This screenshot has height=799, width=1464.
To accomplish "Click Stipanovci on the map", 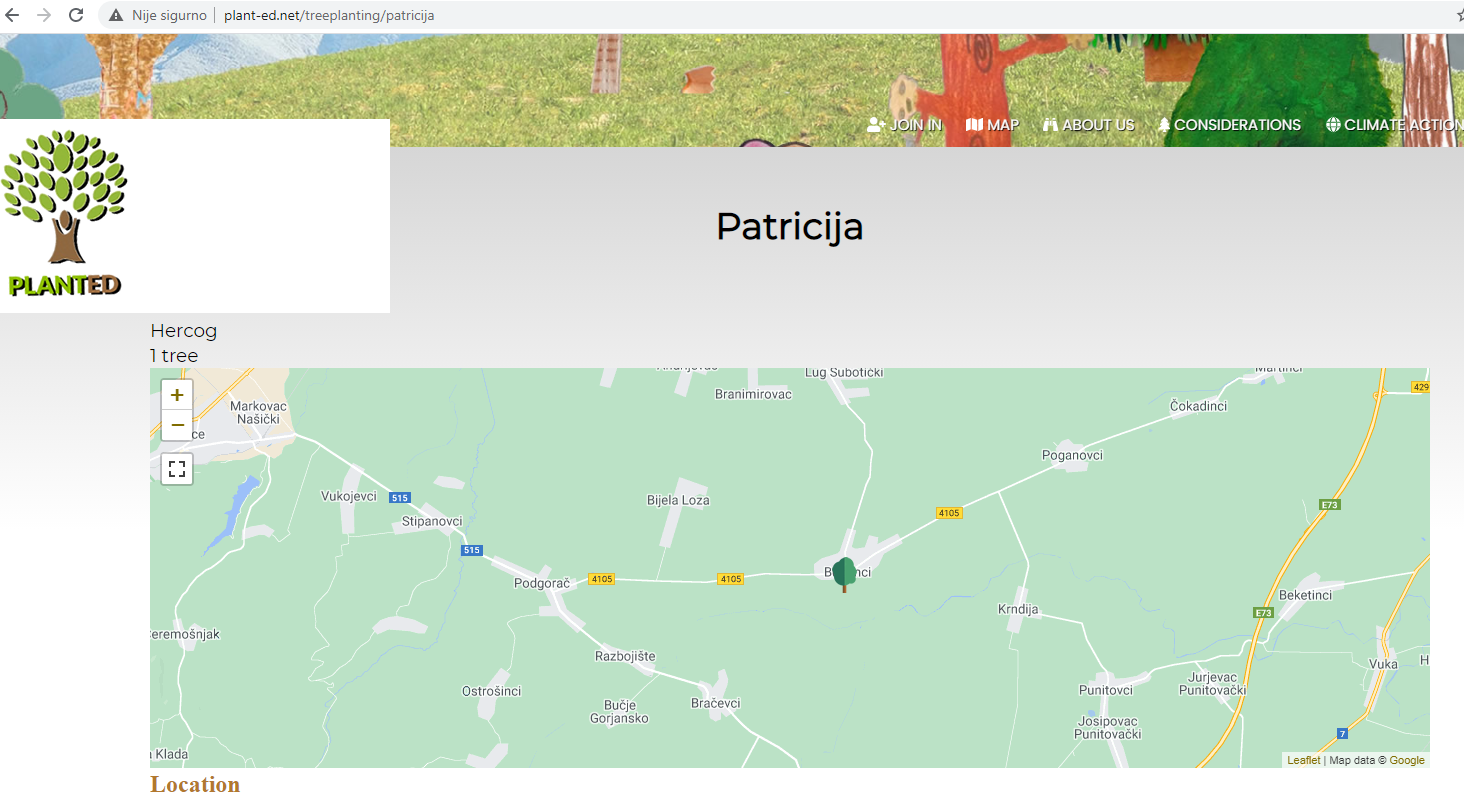I will [432, 521].
